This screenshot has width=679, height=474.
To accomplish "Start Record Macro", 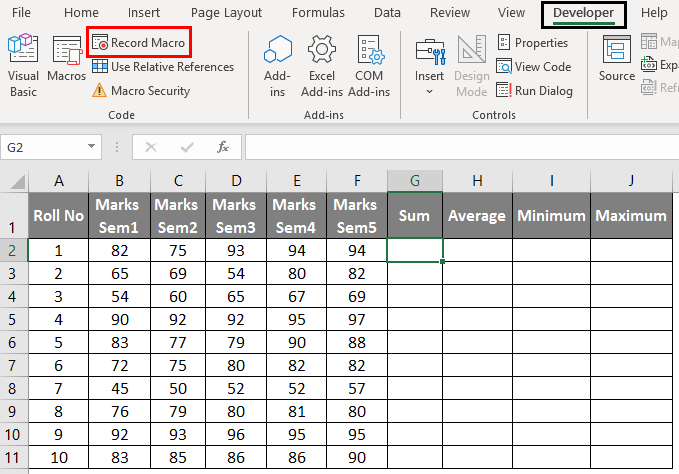I will (x=139, y=43).
